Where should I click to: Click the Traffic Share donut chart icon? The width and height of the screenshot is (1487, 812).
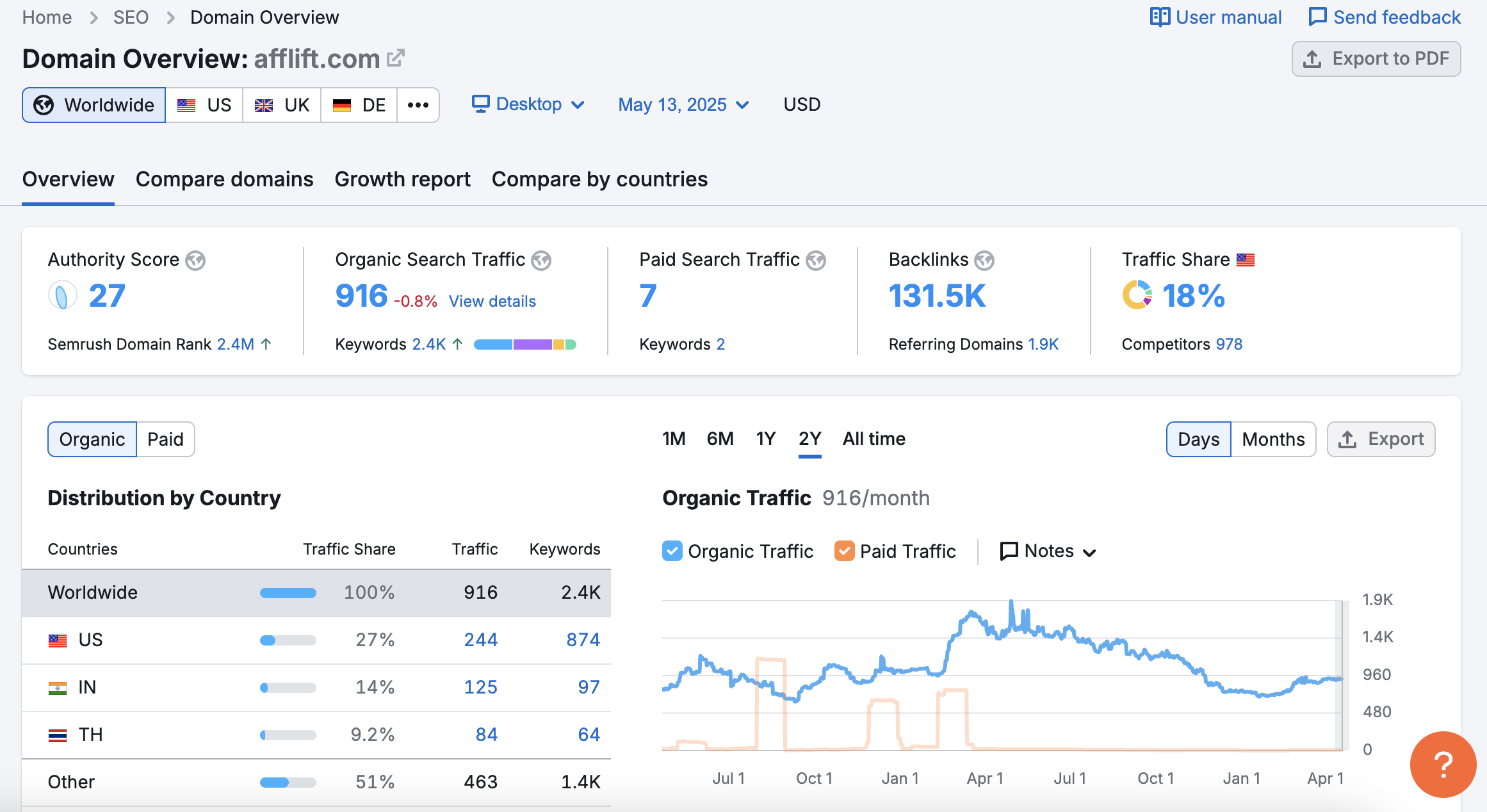[1137, 295]
